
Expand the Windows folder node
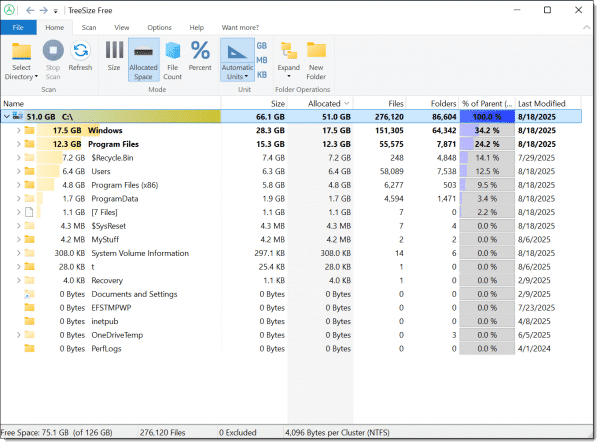coord(18,130)
